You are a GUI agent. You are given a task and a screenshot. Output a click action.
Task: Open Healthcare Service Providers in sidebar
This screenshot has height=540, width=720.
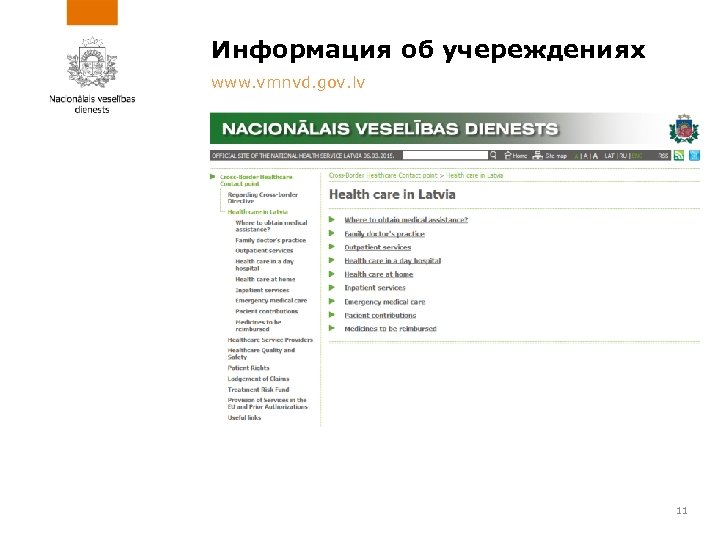270,340
